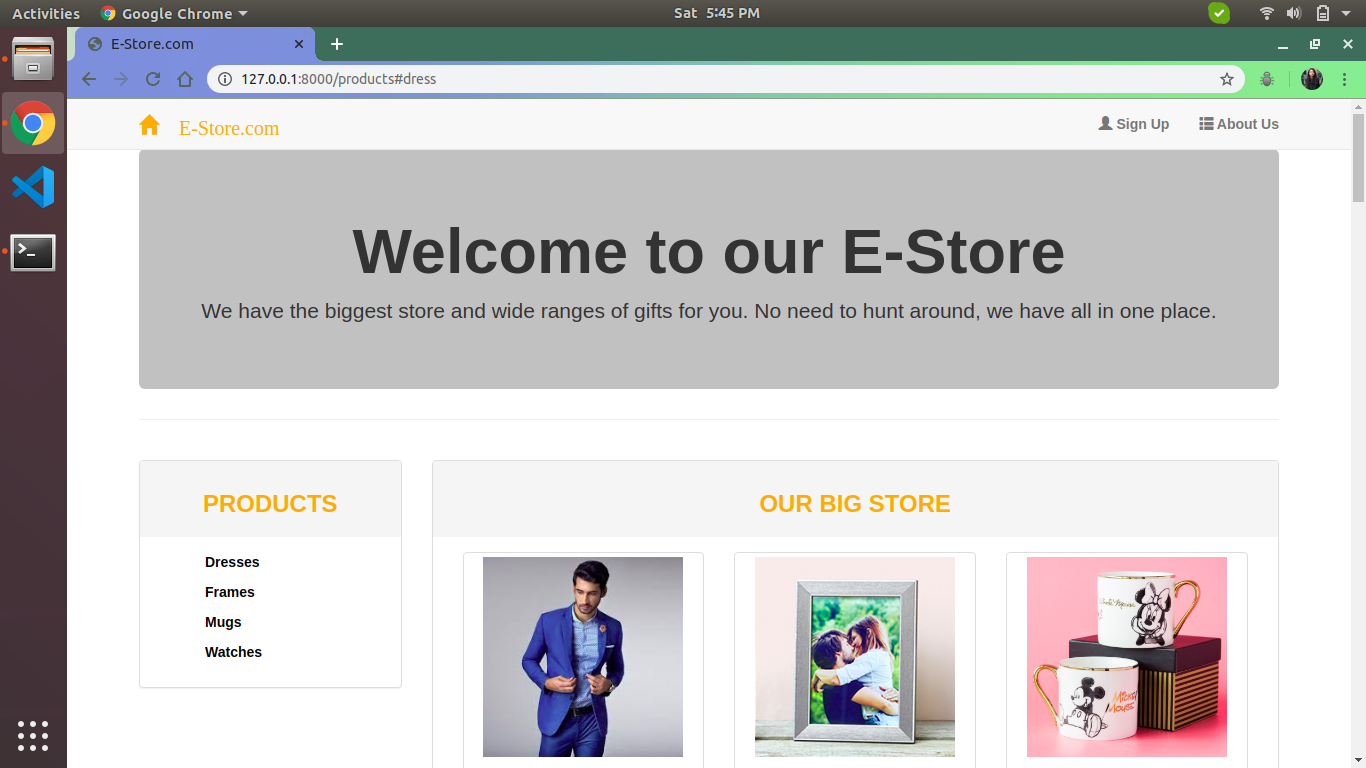Screen dimensions: 1366x768
Task: Open the About Us page
Action: click(x=1239, y=124)
